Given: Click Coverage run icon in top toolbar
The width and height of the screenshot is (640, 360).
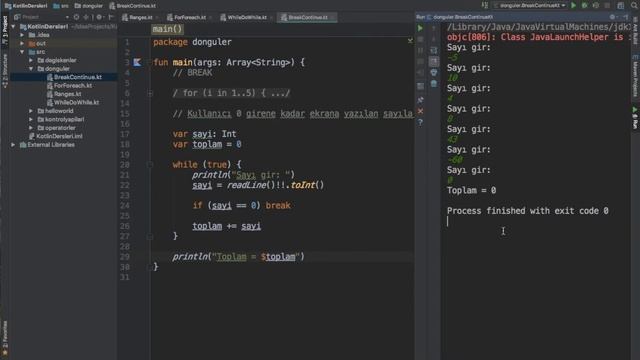Looking at the screenshot, I should tap(596, 5).
